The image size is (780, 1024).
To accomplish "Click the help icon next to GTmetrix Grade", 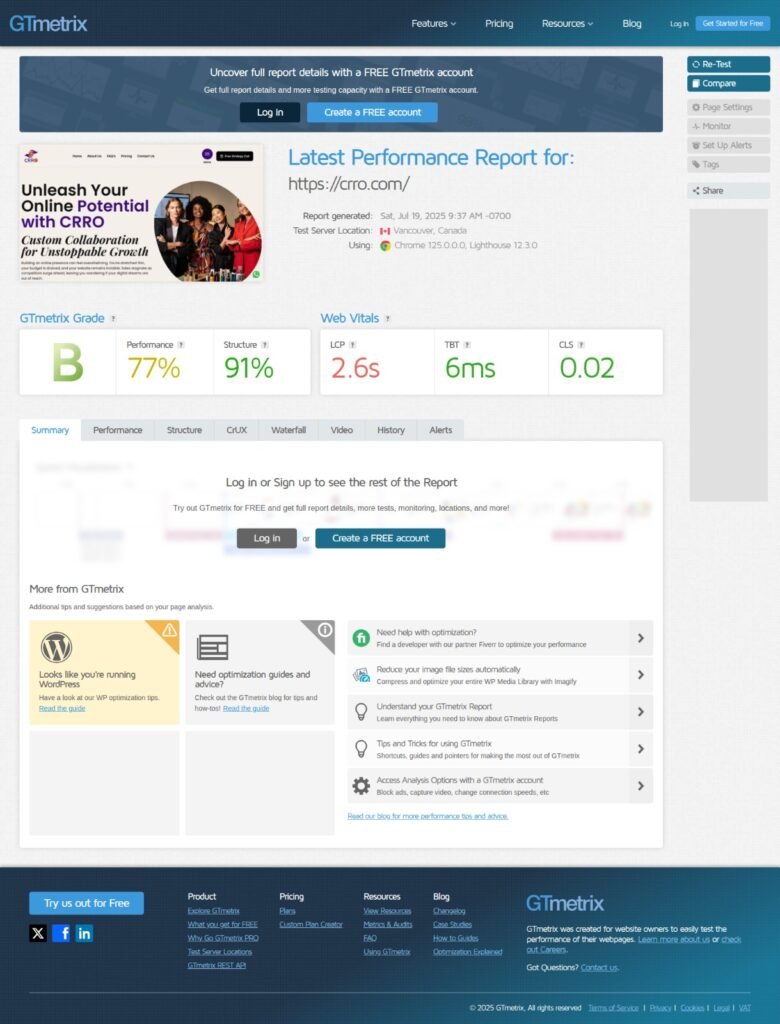I will click(113, 319).
